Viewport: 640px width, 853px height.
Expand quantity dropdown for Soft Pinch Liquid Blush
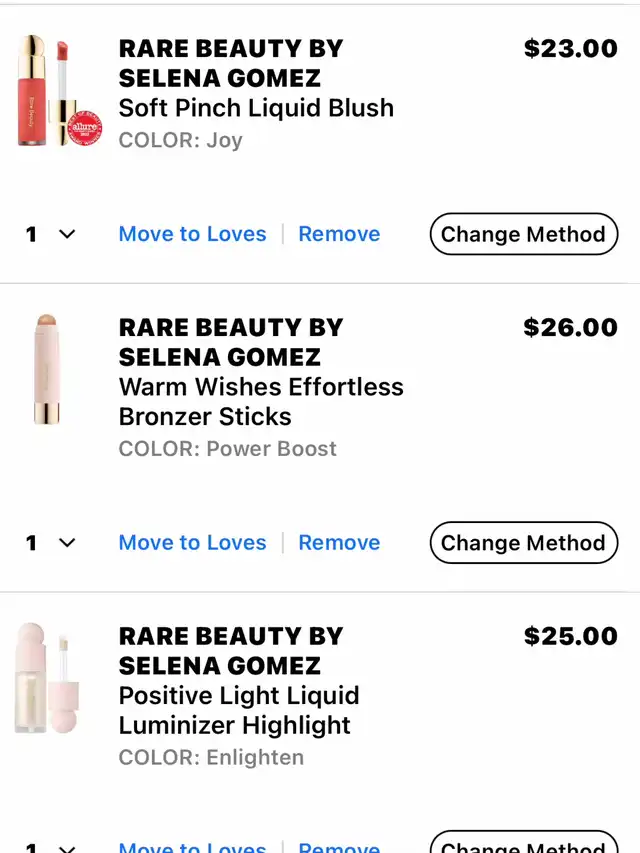[50, 234]
